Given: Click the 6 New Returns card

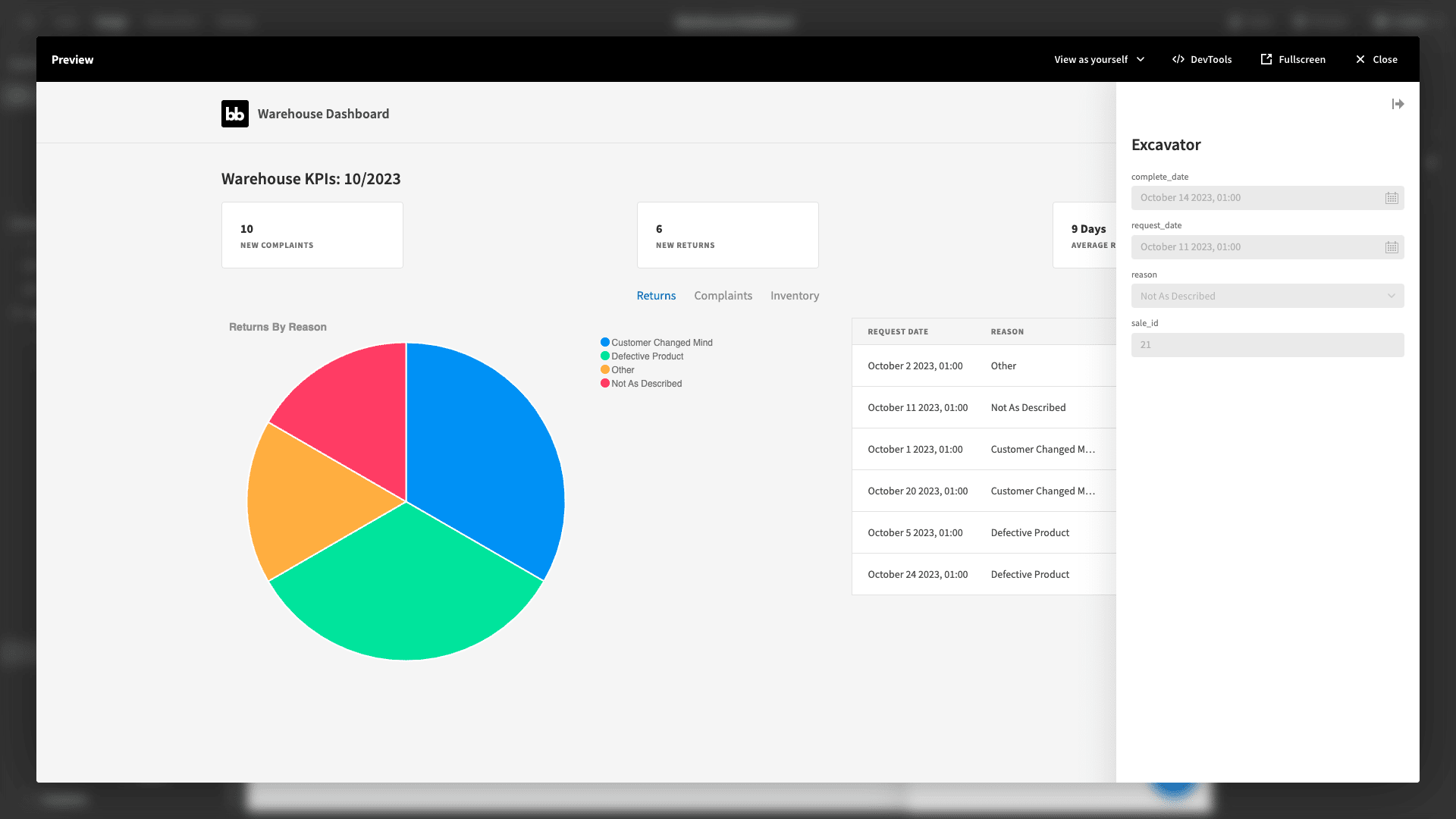Looking at the screenshot, I should click(x=728, y=235).
